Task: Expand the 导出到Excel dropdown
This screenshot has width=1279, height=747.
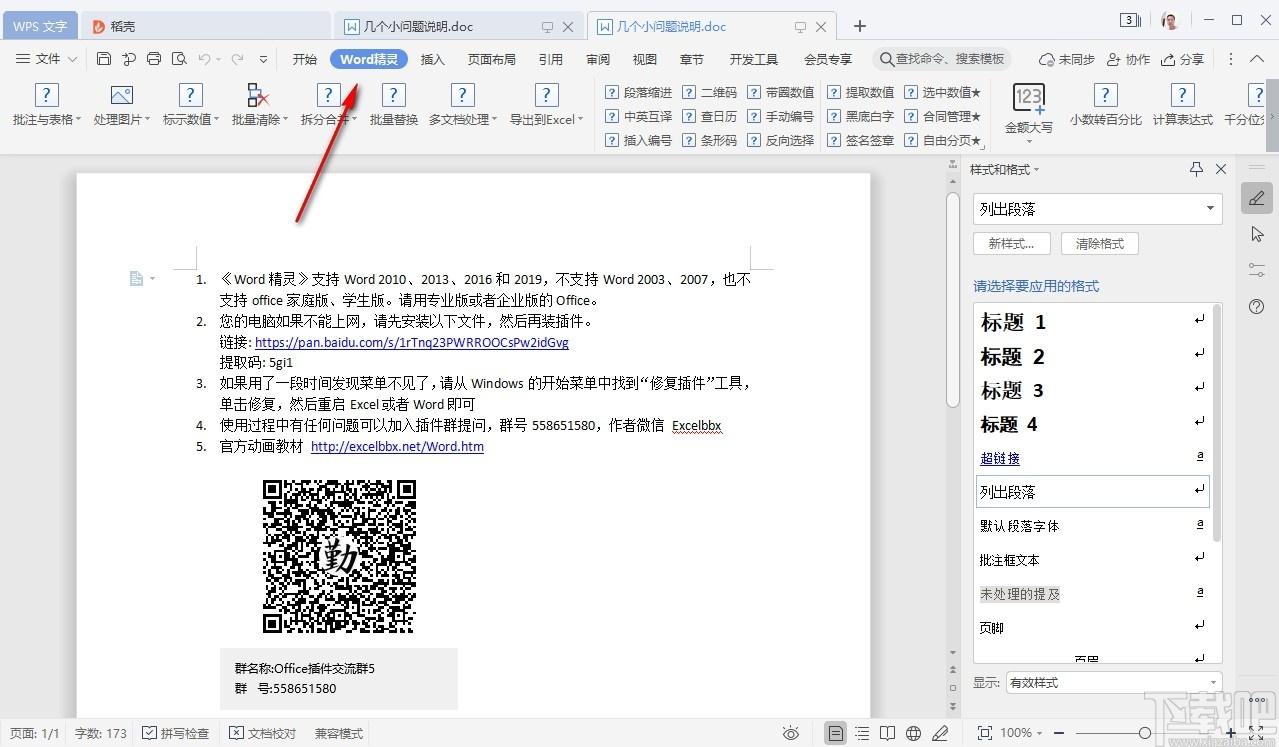Action: click(x=579, y=120)
